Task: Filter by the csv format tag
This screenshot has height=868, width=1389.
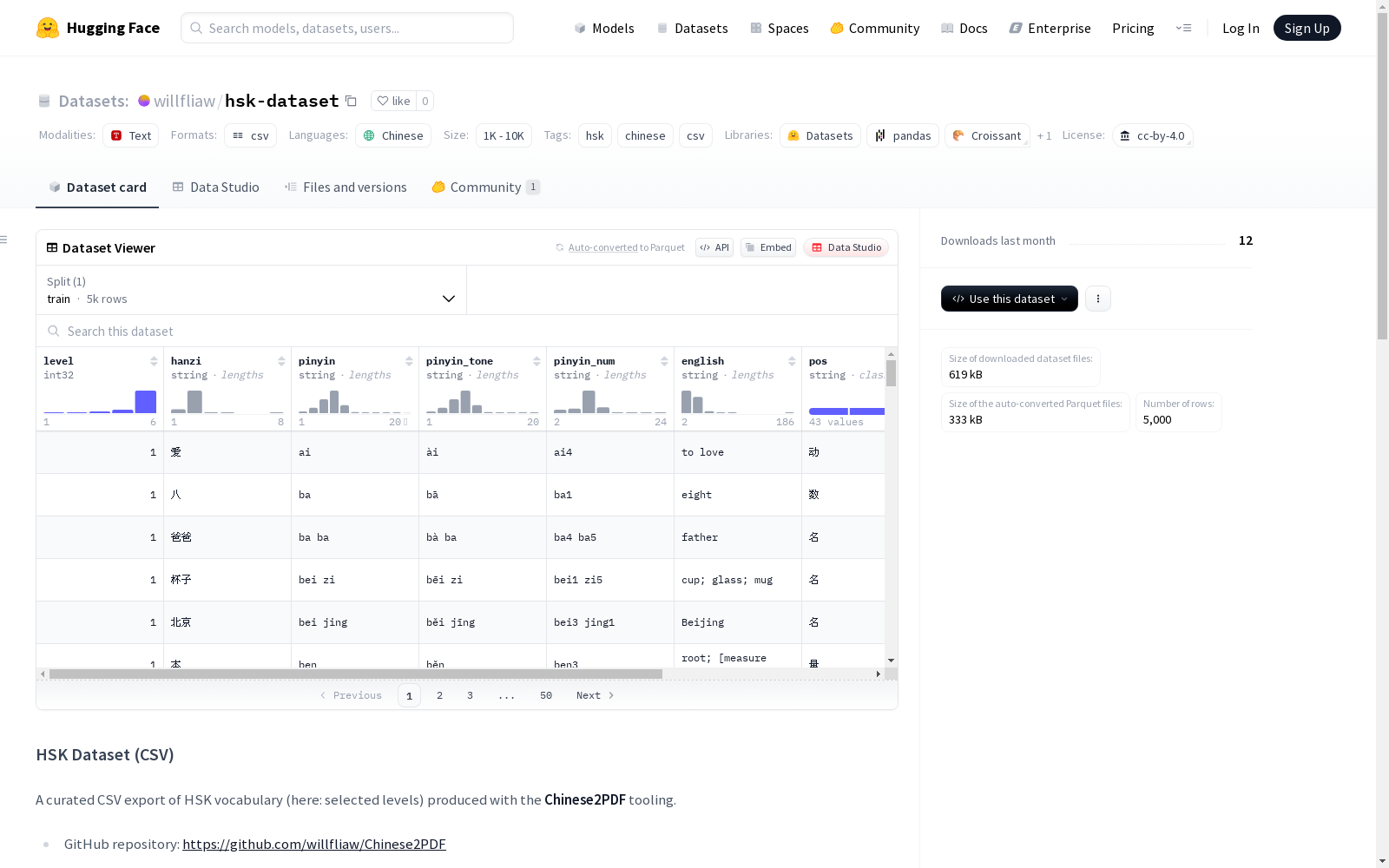Action: [251, 135]
